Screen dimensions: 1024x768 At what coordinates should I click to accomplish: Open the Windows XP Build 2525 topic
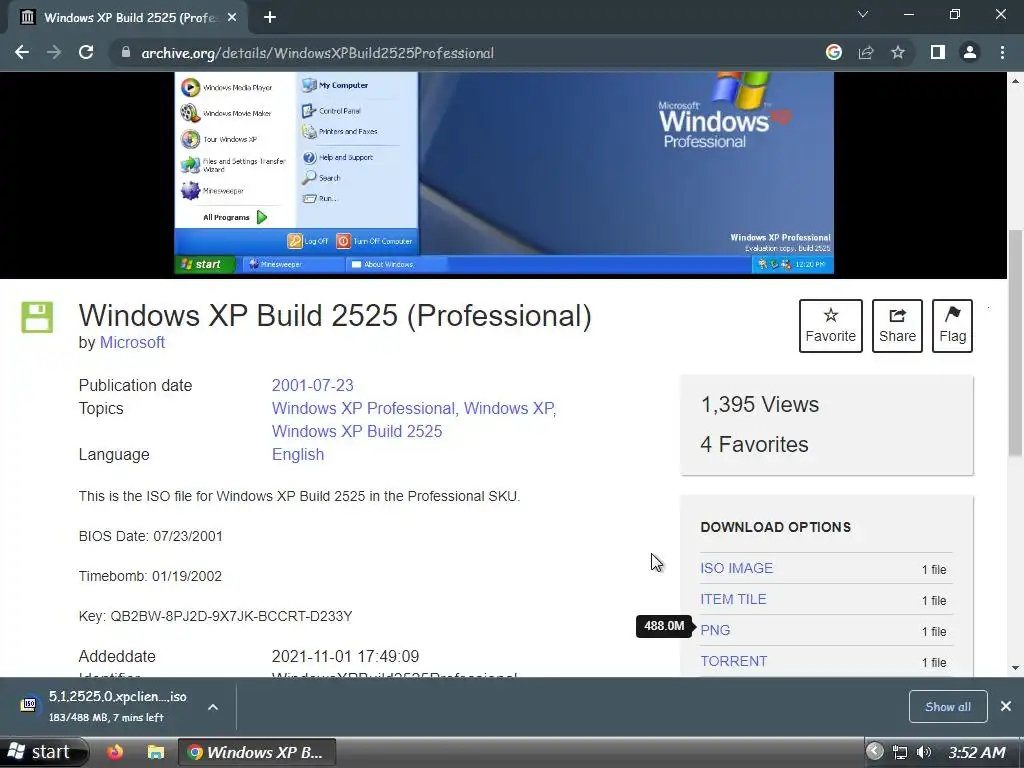click(x=357, y=431)
